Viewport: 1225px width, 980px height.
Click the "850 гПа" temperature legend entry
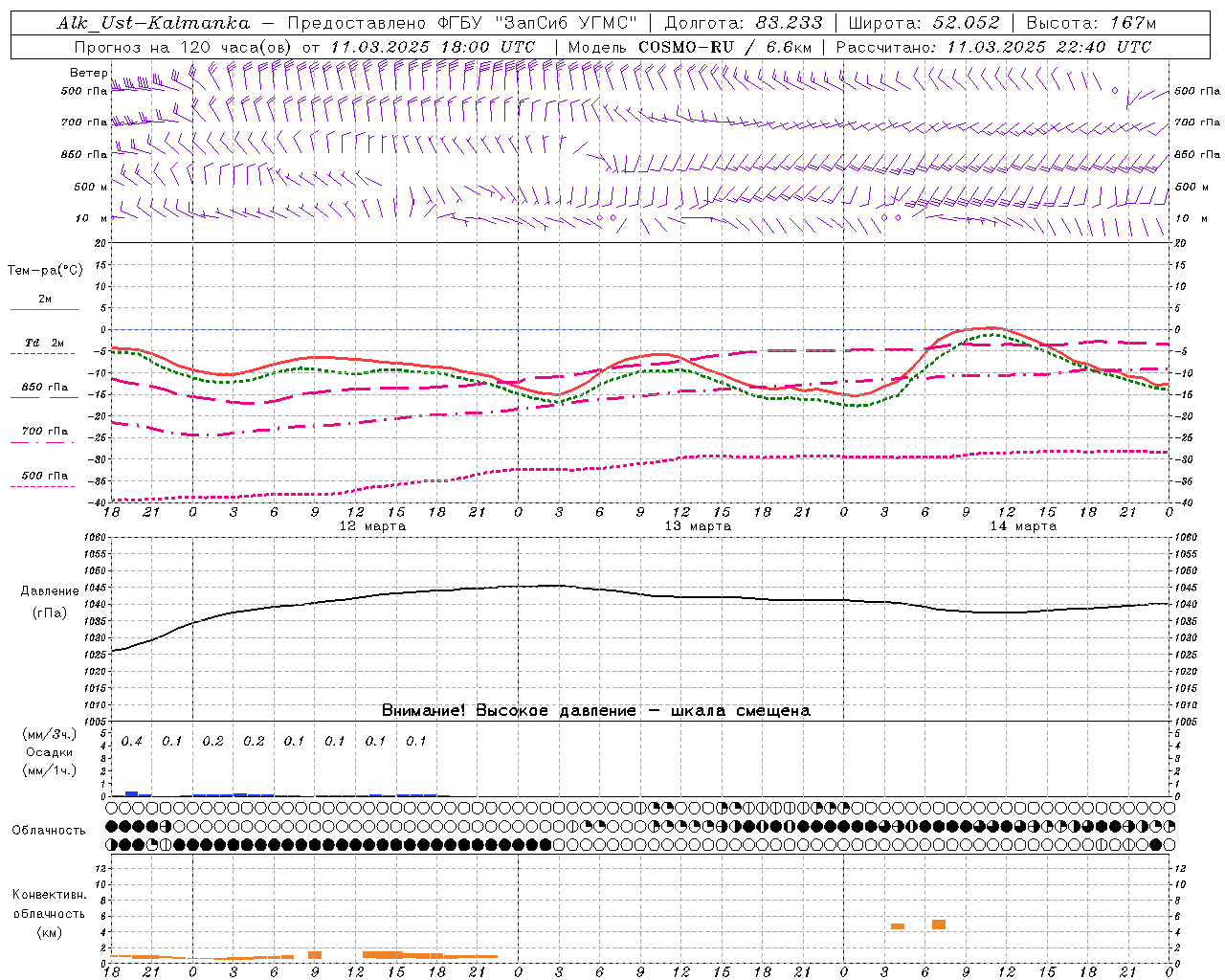44,388
